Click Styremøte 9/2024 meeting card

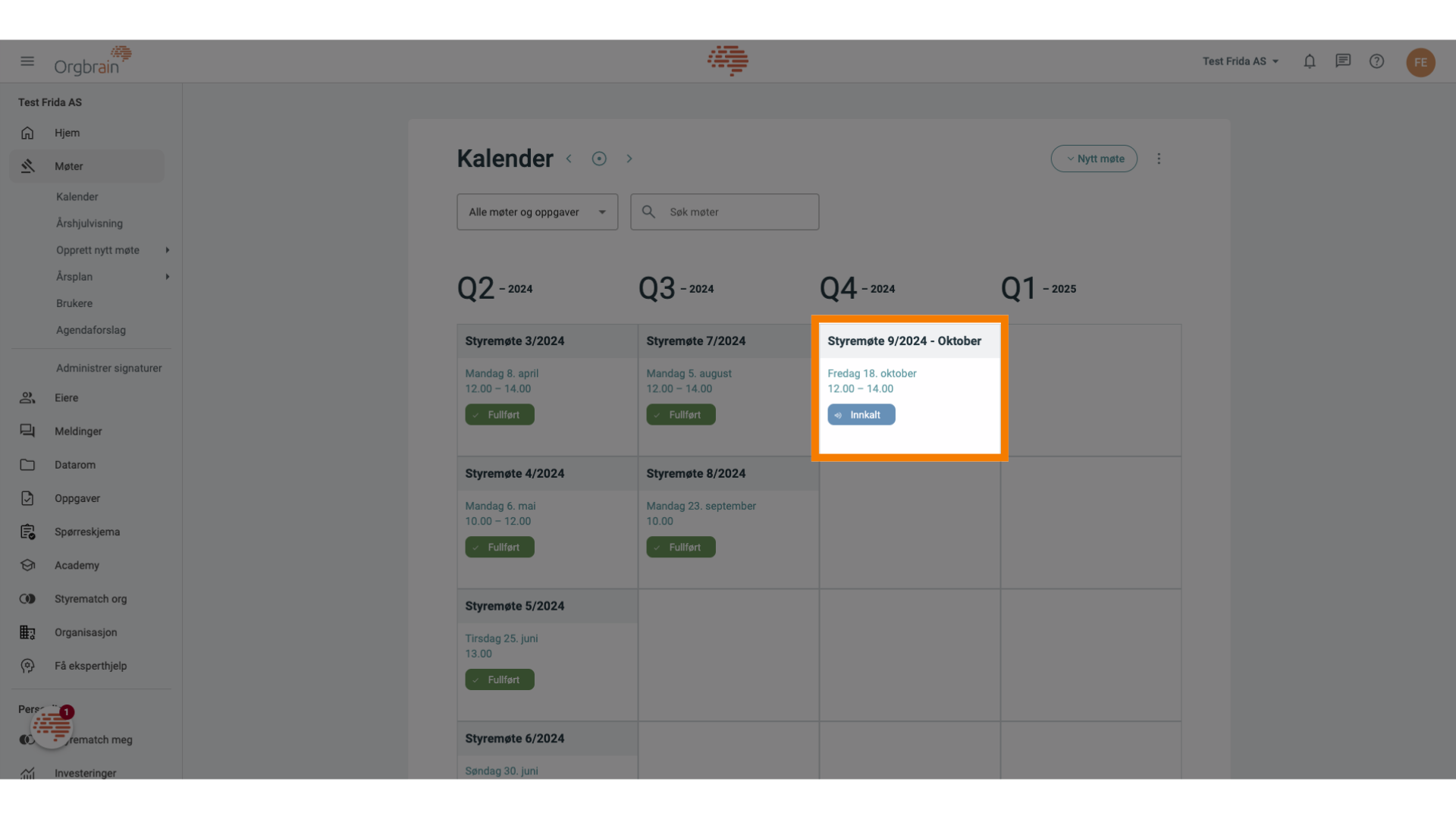(909, 385)
